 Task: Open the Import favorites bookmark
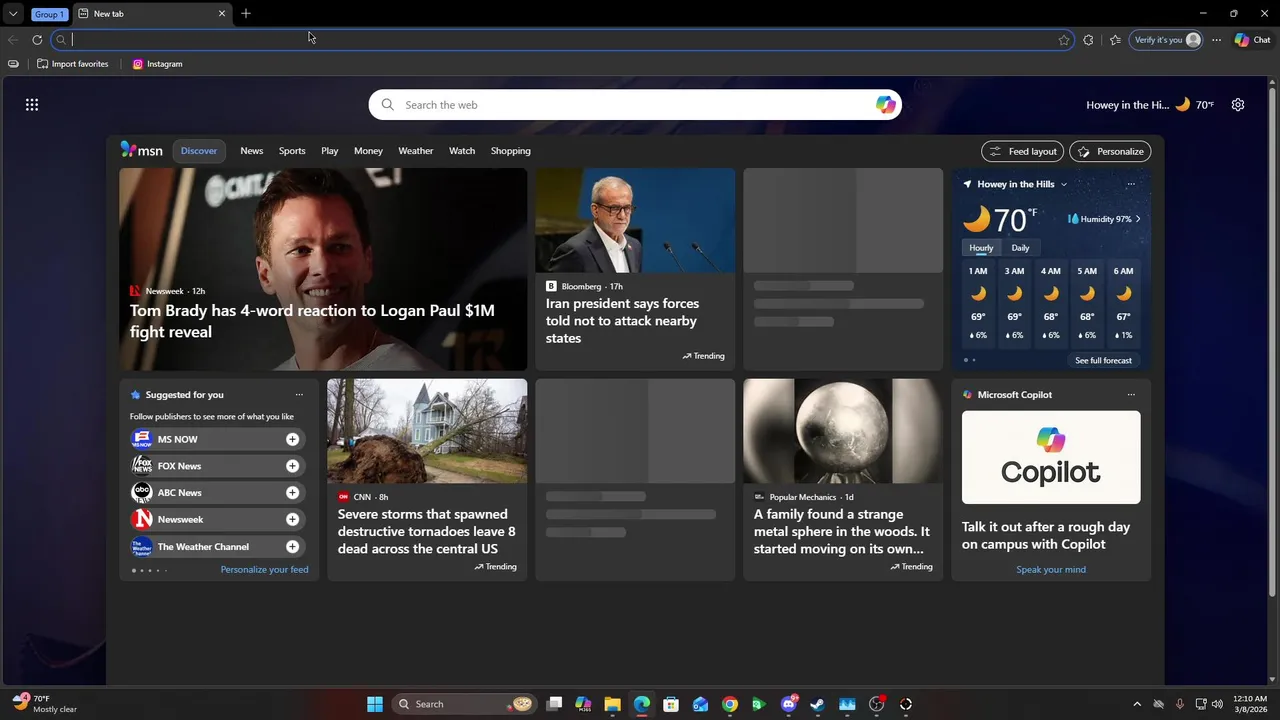(x=72, y=64)
